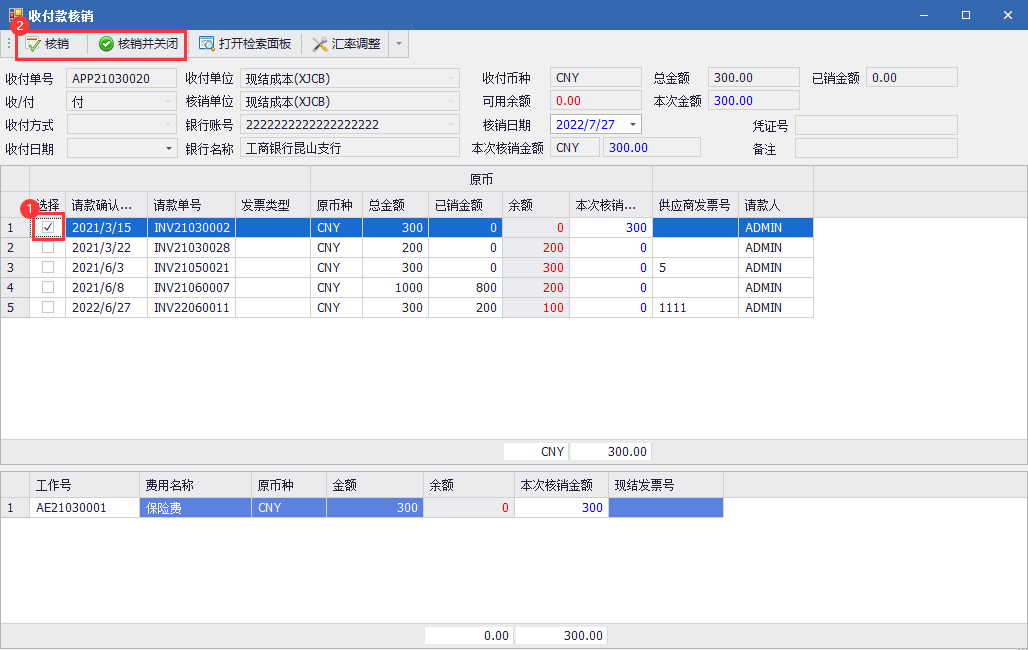Image resolution: width=1028 pixels, height=650 pixels.
Task: Click the 本次核销金额 value 300.00 field
Action: coord(650,148)
